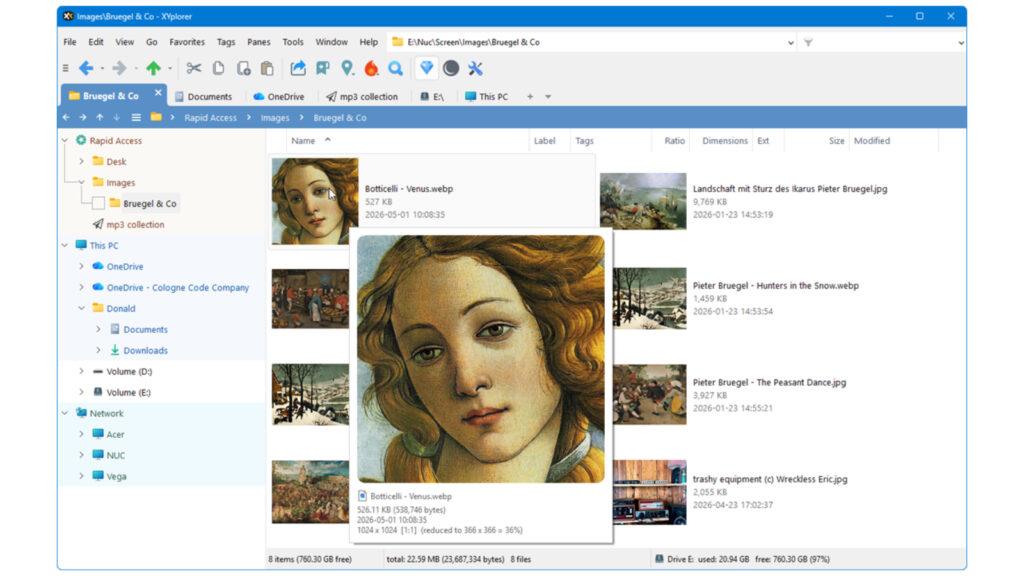This screenshot has height=576, width=1024.
Task: Click the breadcrumb bar down arrow
Action: click(117, 118)
